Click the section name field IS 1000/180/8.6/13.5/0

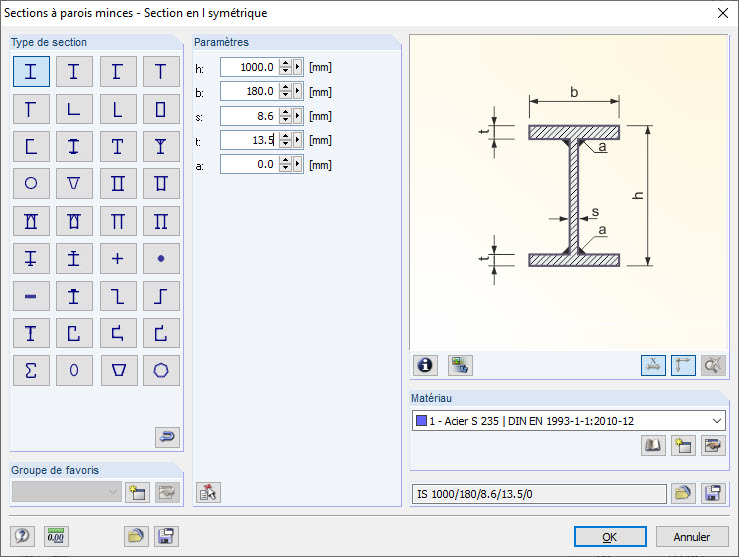(539, 494)
